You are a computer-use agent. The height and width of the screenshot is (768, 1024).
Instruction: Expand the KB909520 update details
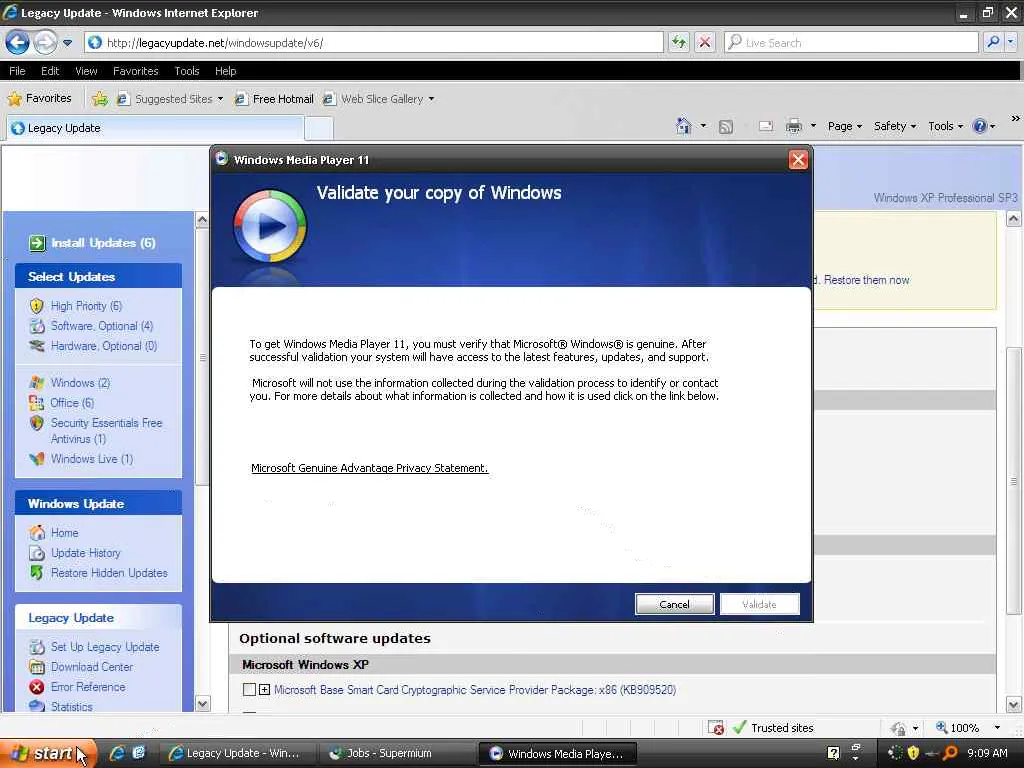(264, 690)
